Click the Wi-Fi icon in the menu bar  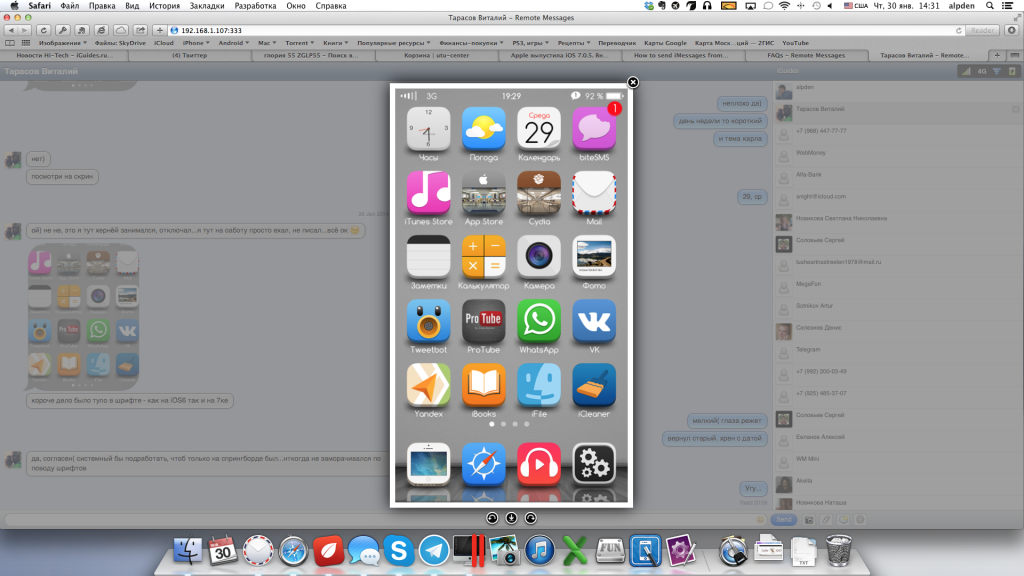(783, 6)
